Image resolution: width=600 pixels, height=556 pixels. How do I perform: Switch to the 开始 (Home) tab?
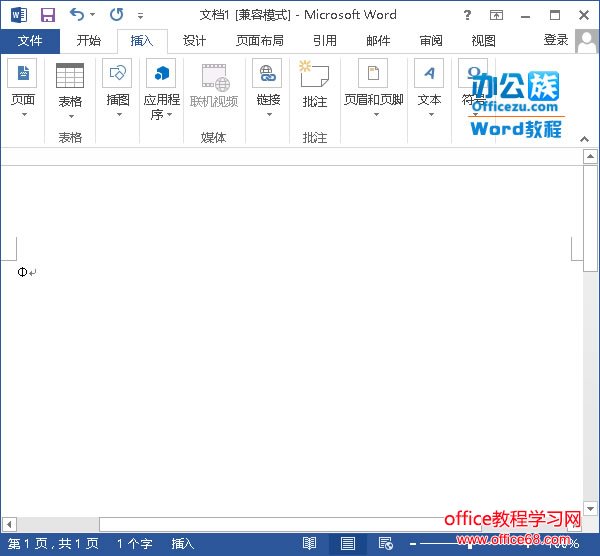pos(88,41)
